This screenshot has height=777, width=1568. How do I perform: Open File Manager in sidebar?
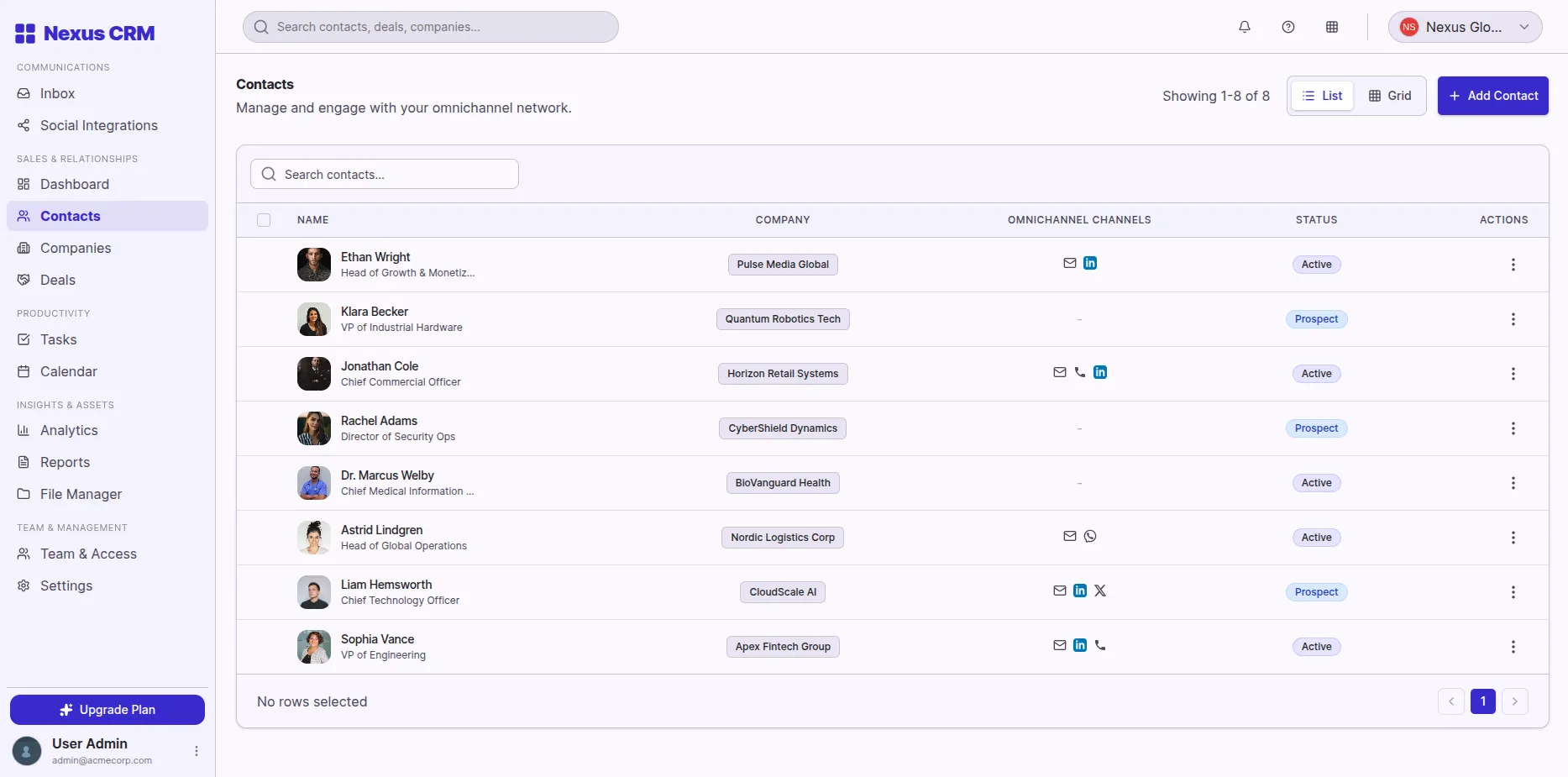pos(108,494)
